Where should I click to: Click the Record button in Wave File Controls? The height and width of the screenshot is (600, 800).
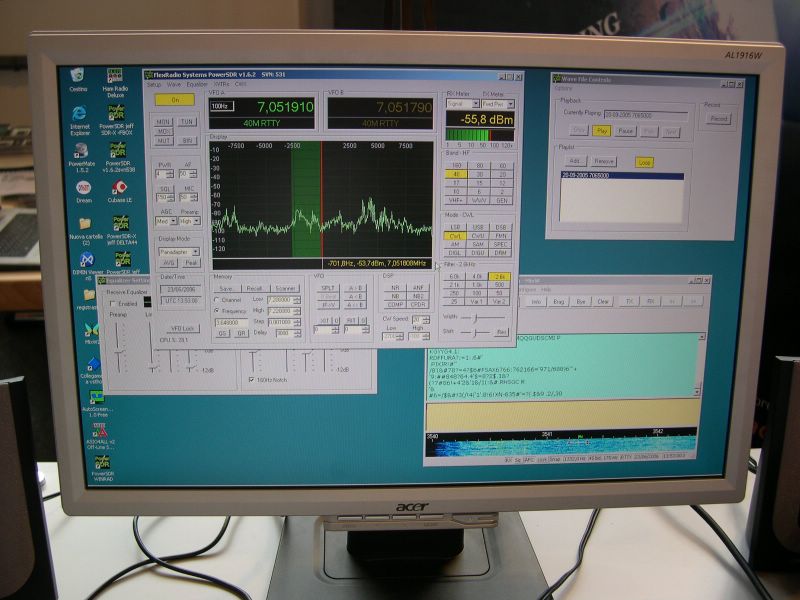pos(718,119)
